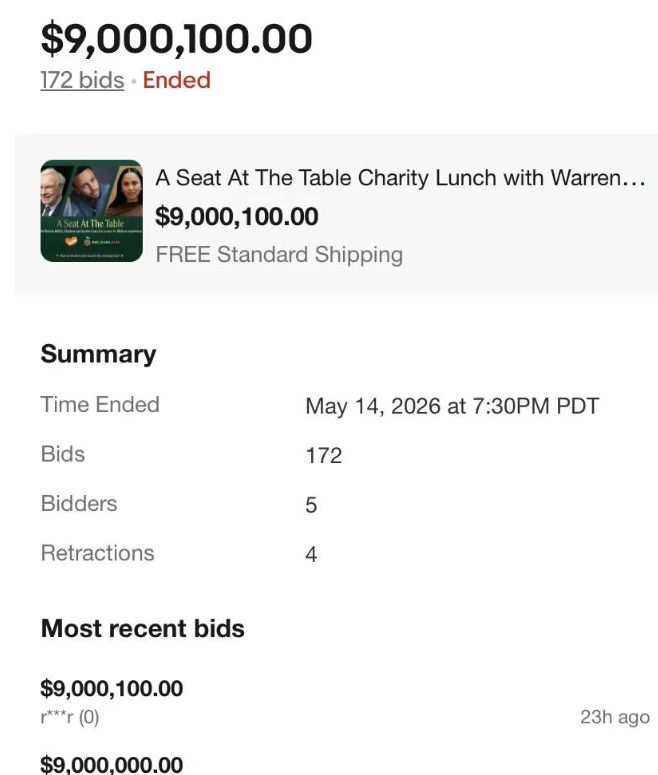Open the A Seat At The Table listing title
This screenshot has height=775, width=658.
click(400, 178)
